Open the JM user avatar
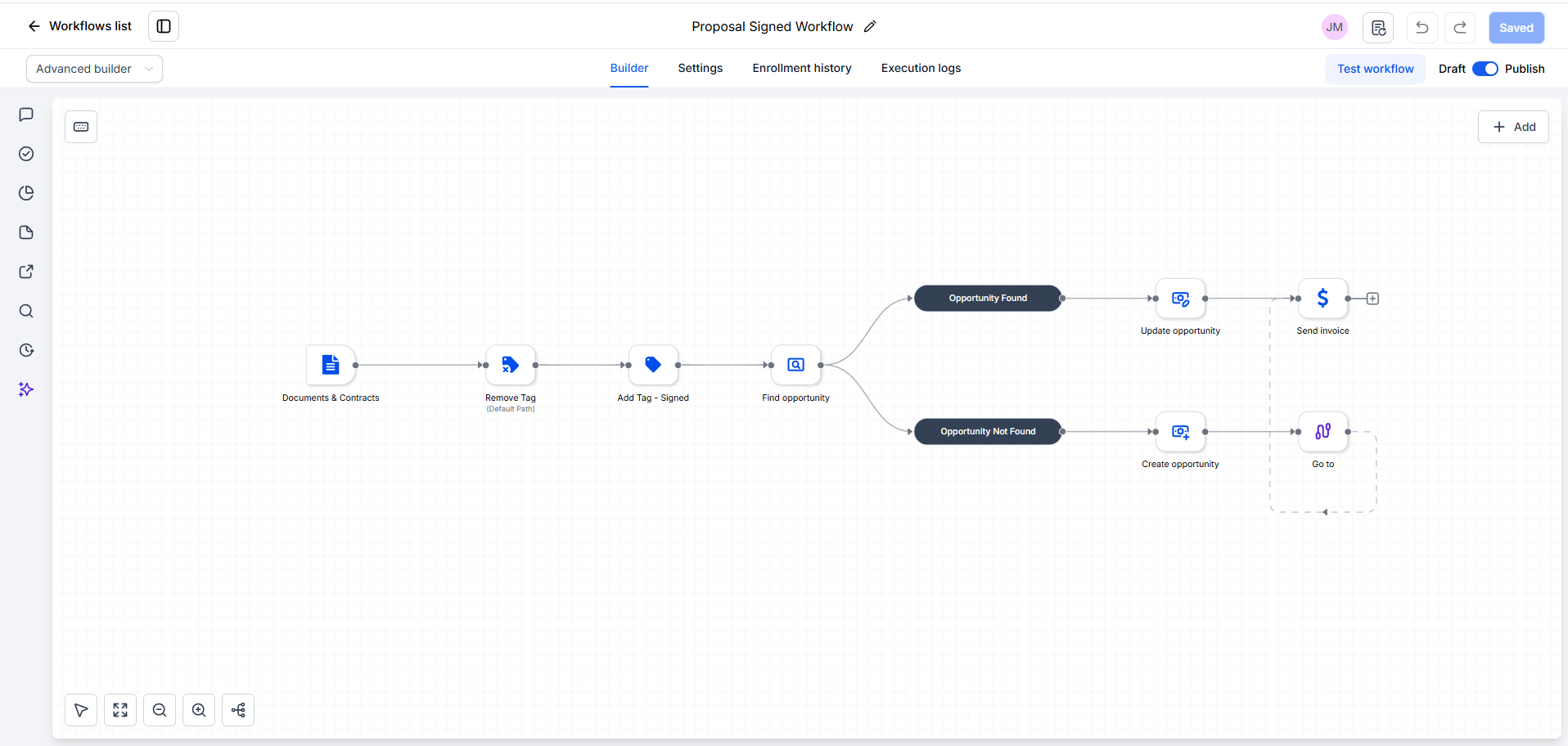 click(1335, 27)
